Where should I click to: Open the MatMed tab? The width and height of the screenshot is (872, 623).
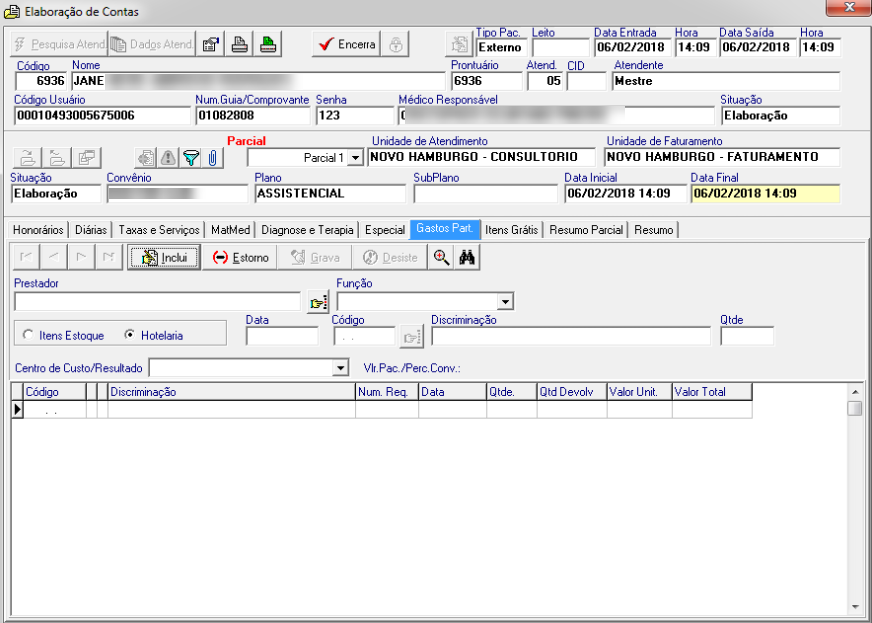230,230
